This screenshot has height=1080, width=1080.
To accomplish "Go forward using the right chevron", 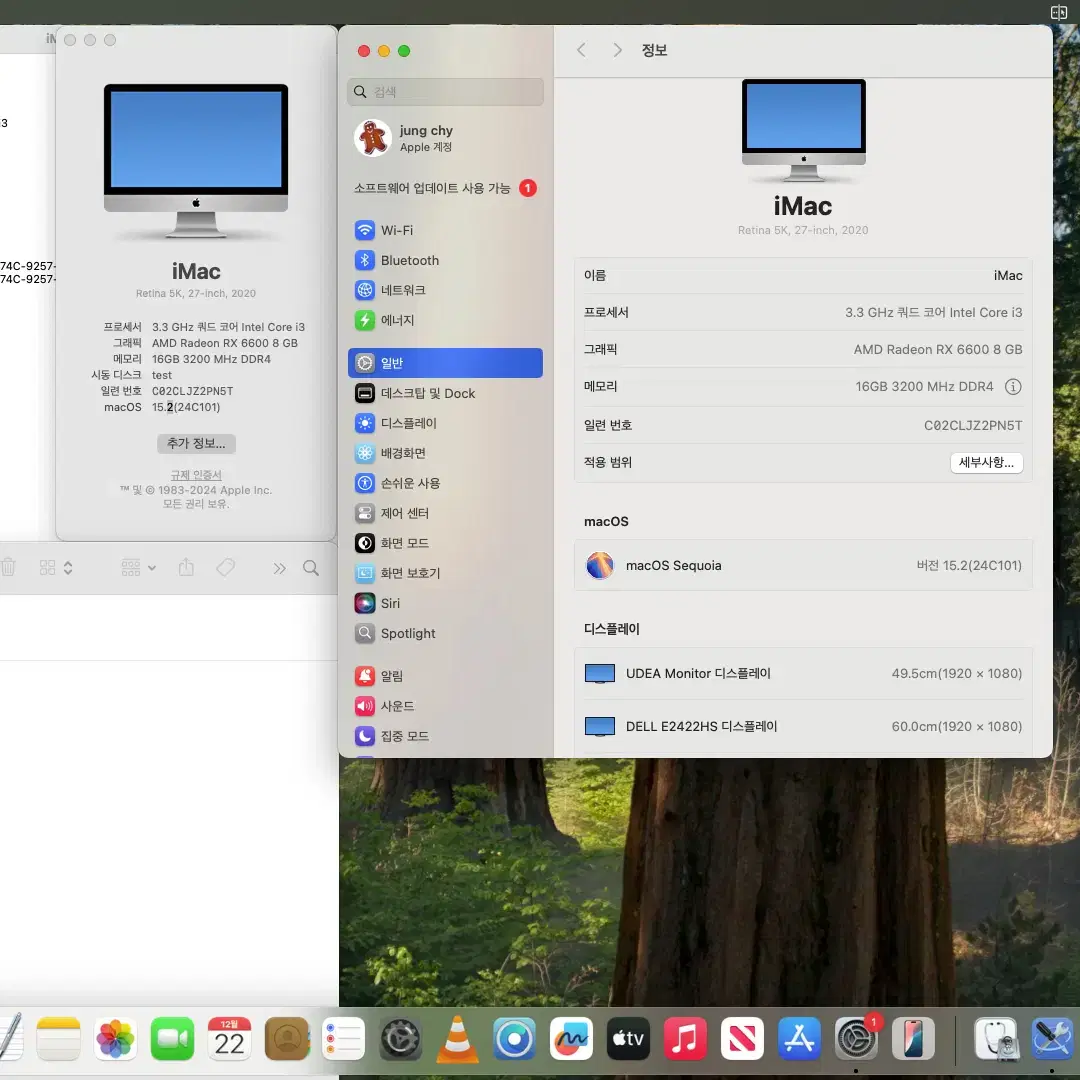I will coord(617,50).
